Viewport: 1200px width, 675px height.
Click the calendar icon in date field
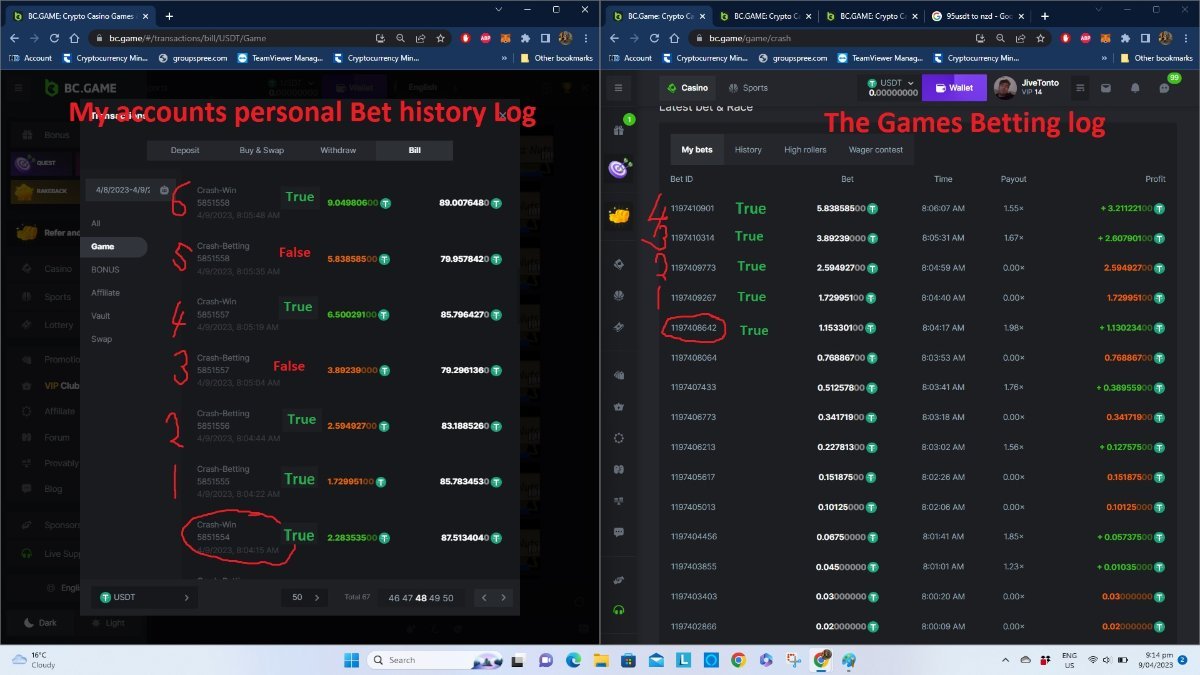164,189
